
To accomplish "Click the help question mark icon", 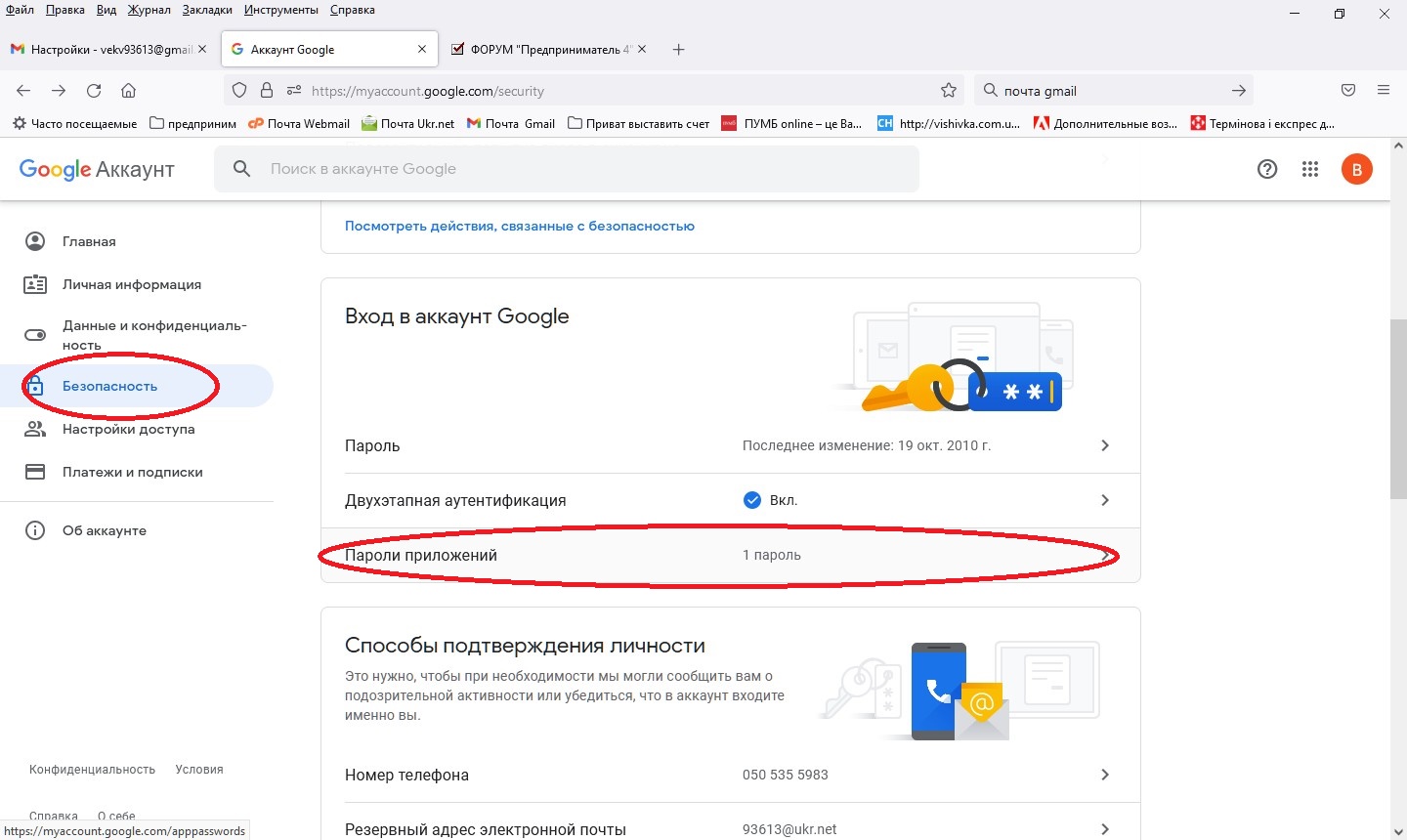I will [1267, 169].
